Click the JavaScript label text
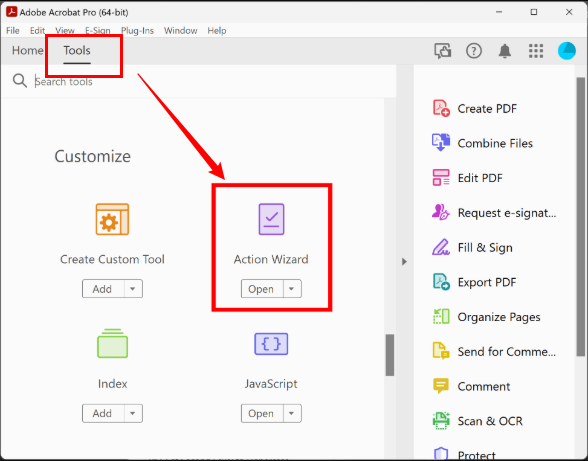This screenshot has height=461, width=588. (x=271, y=384)
